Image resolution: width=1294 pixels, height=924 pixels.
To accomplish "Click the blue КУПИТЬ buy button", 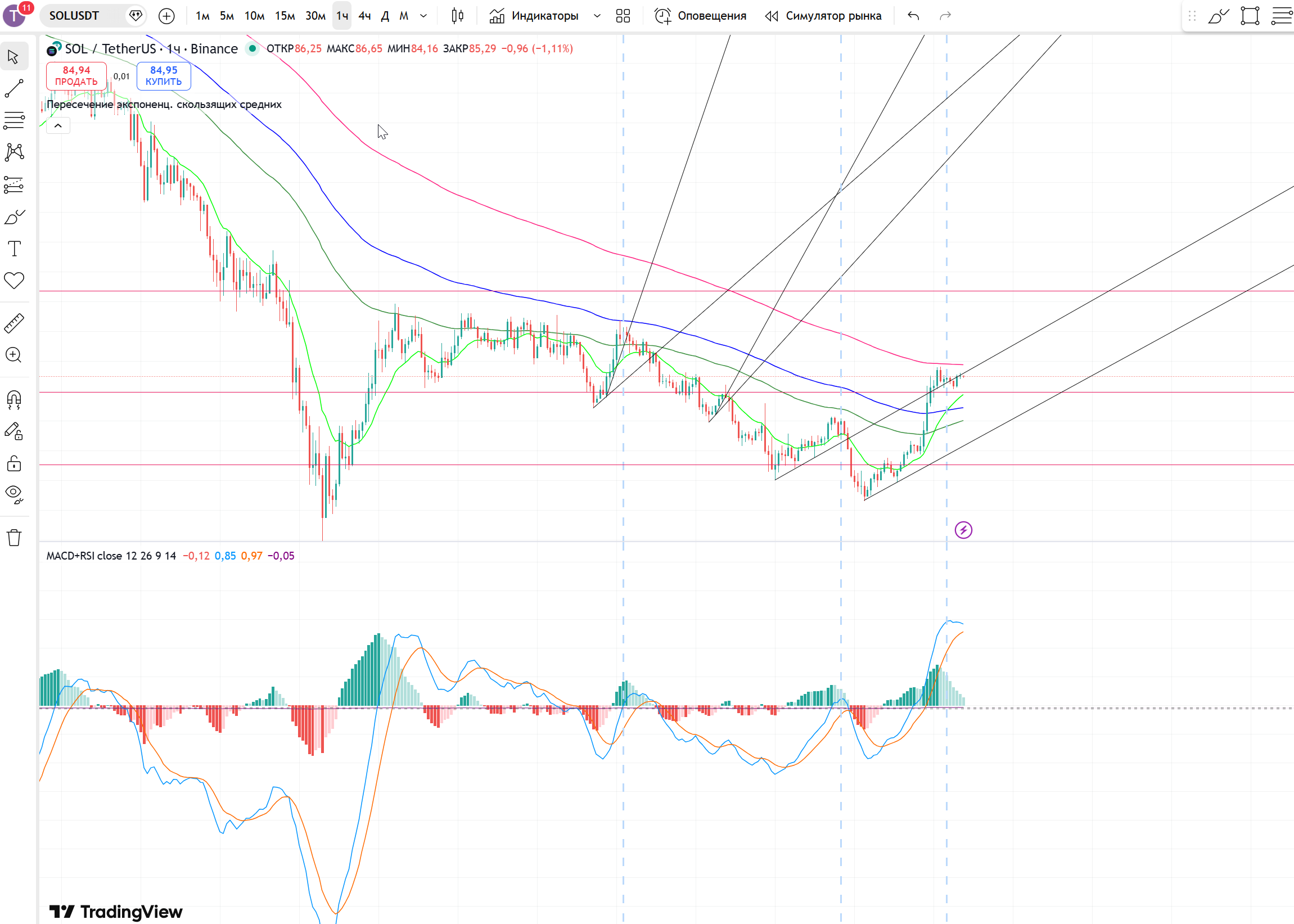I will 163,76.
